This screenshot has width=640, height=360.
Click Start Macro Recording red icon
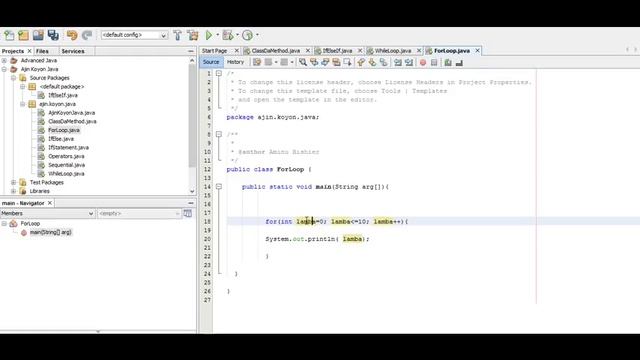pos(423,62)
